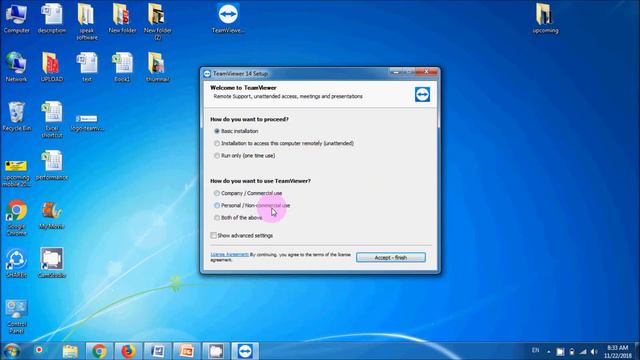The image size is (640, 360).
Task: Open the upcoming folder on desktop
Action: (x=545, y=19)
